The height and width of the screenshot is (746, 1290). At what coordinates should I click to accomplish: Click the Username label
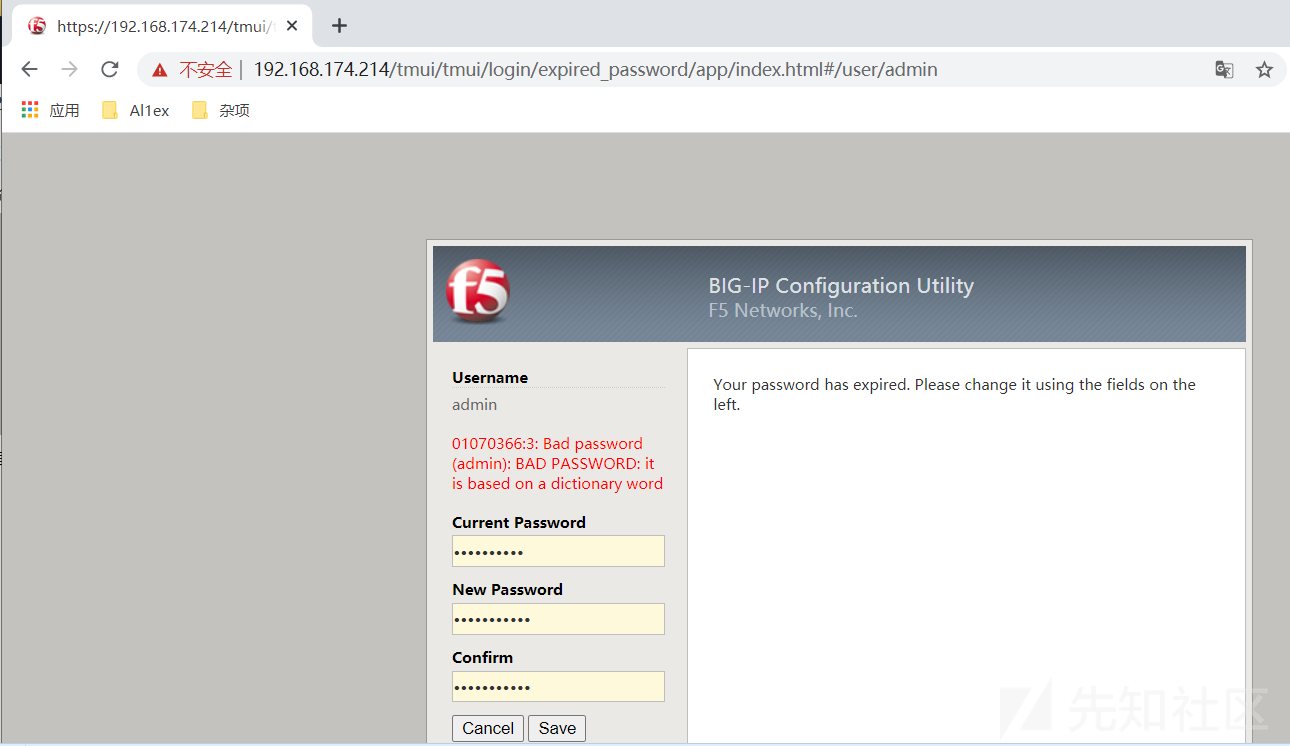490,377
